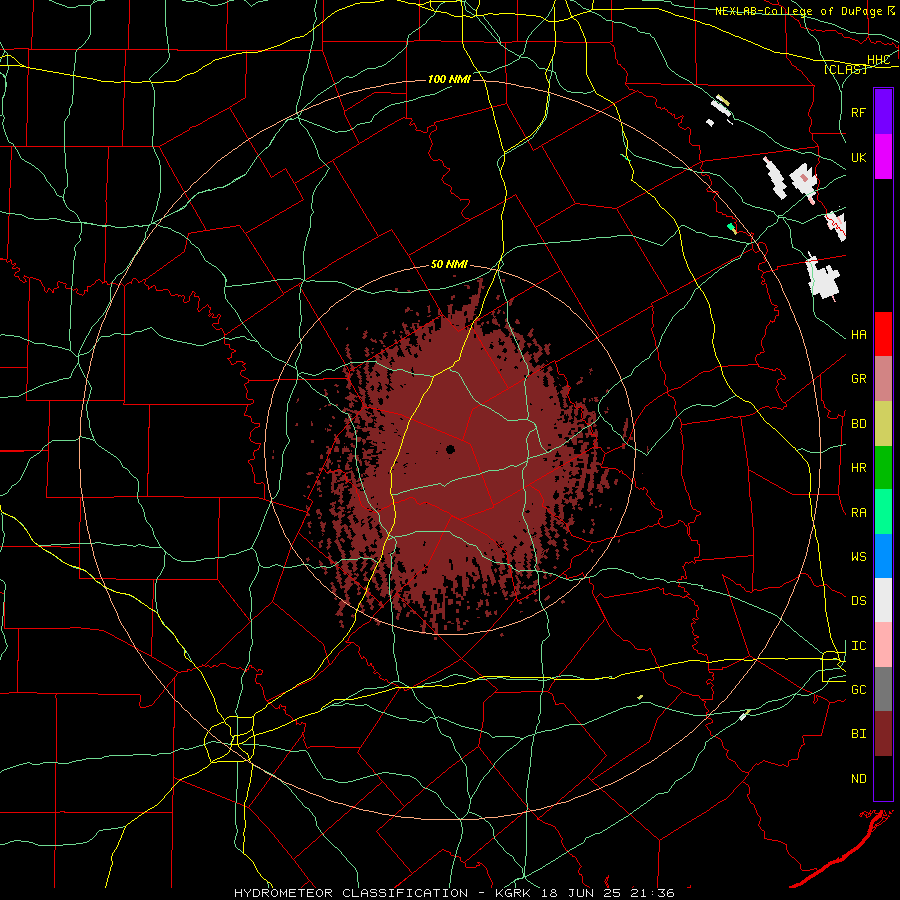Click the GR legend label

point(858,379)
